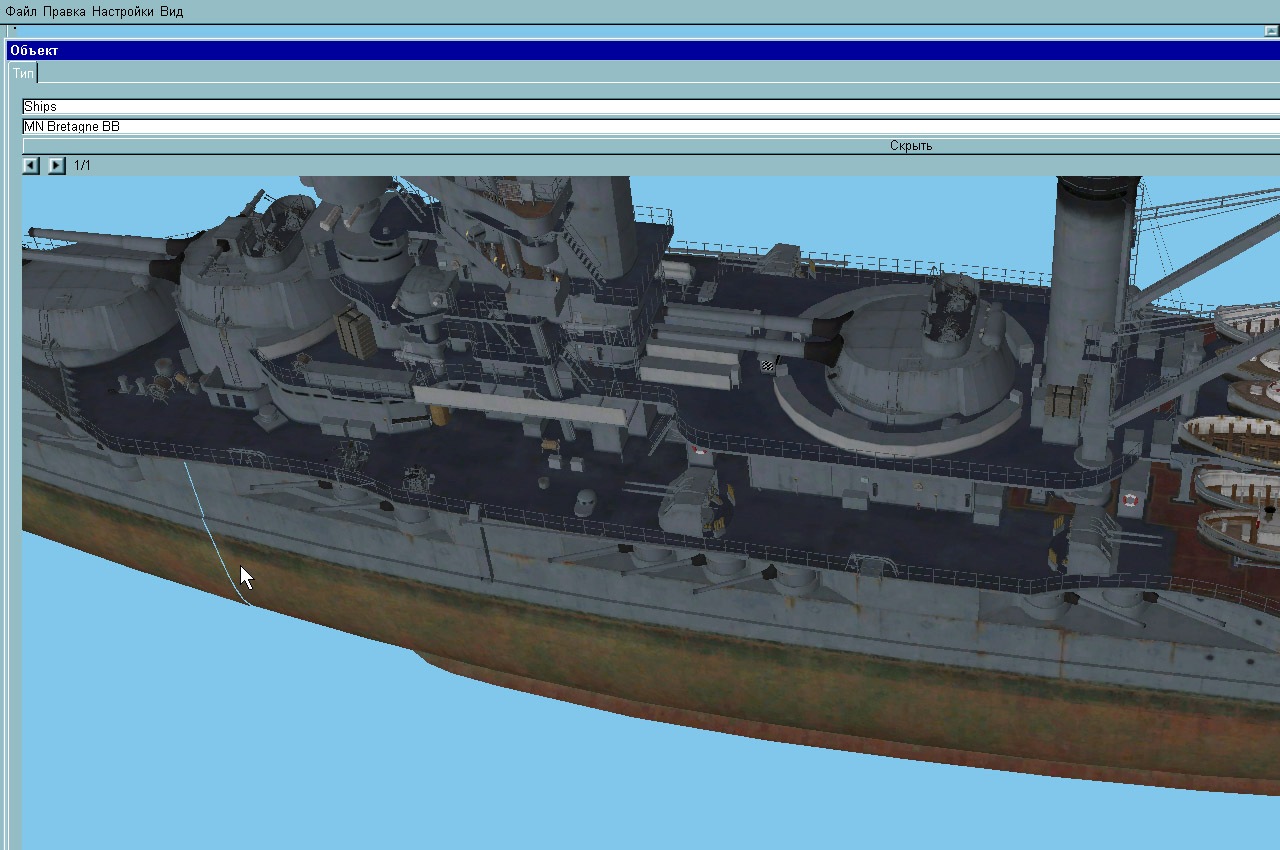Click the window restore icon at top right
Image resolution: width=1280 pixels, height=850 pixels.
tap(1271, 31)
